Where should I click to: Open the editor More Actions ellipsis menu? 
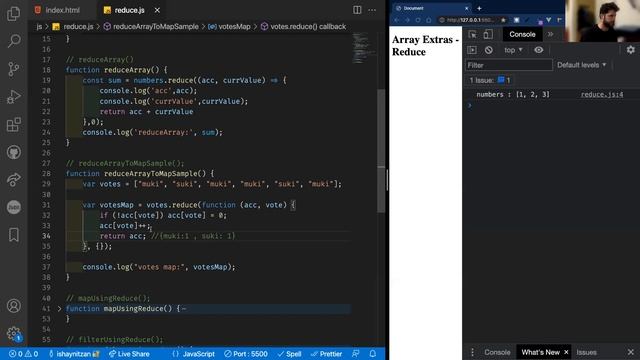coord(372,10)
